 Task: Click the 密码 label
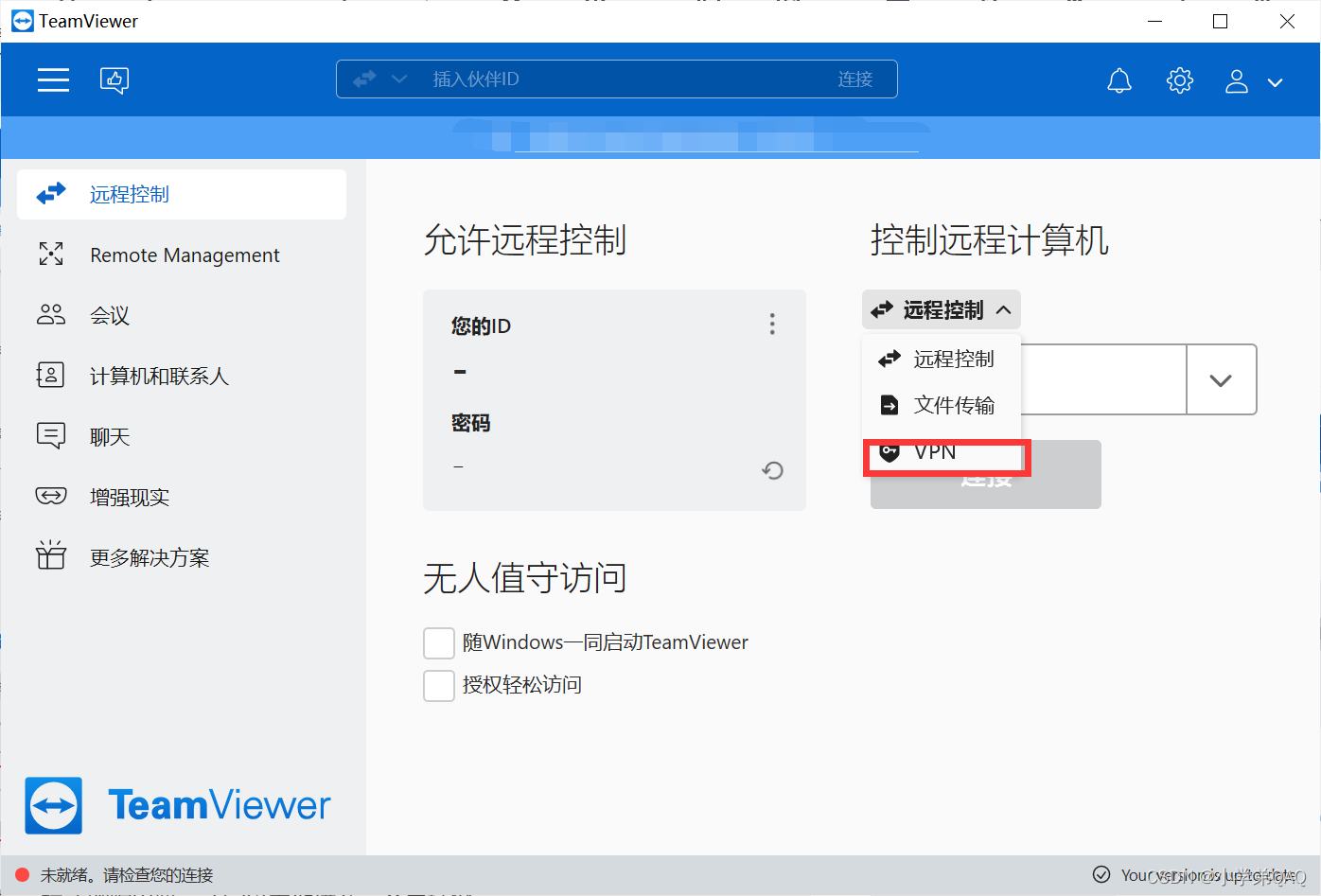pyautogui.click(x=471, y=423)
